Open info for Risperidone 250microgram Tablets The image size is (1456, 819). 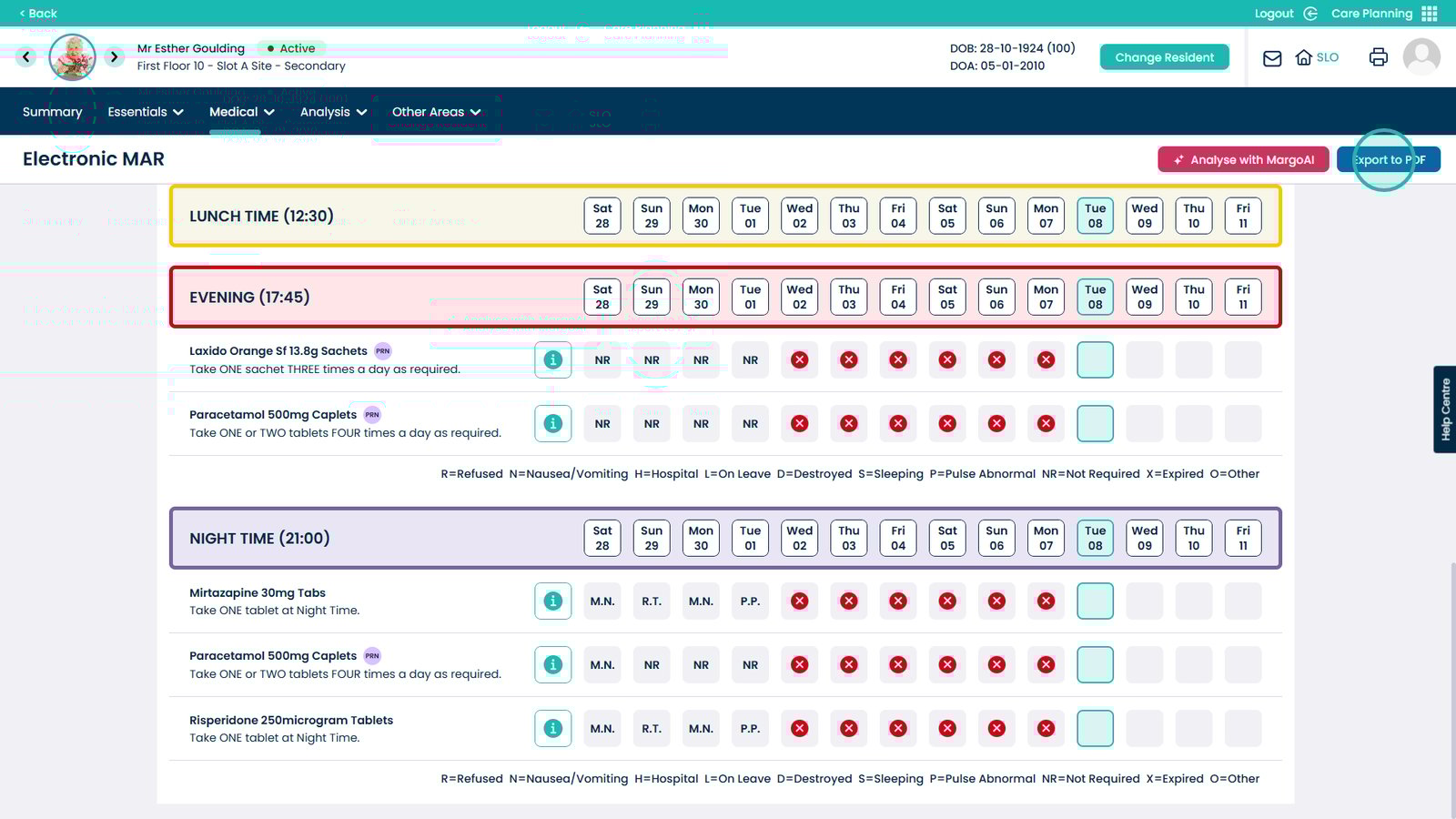tap(552, 729)
